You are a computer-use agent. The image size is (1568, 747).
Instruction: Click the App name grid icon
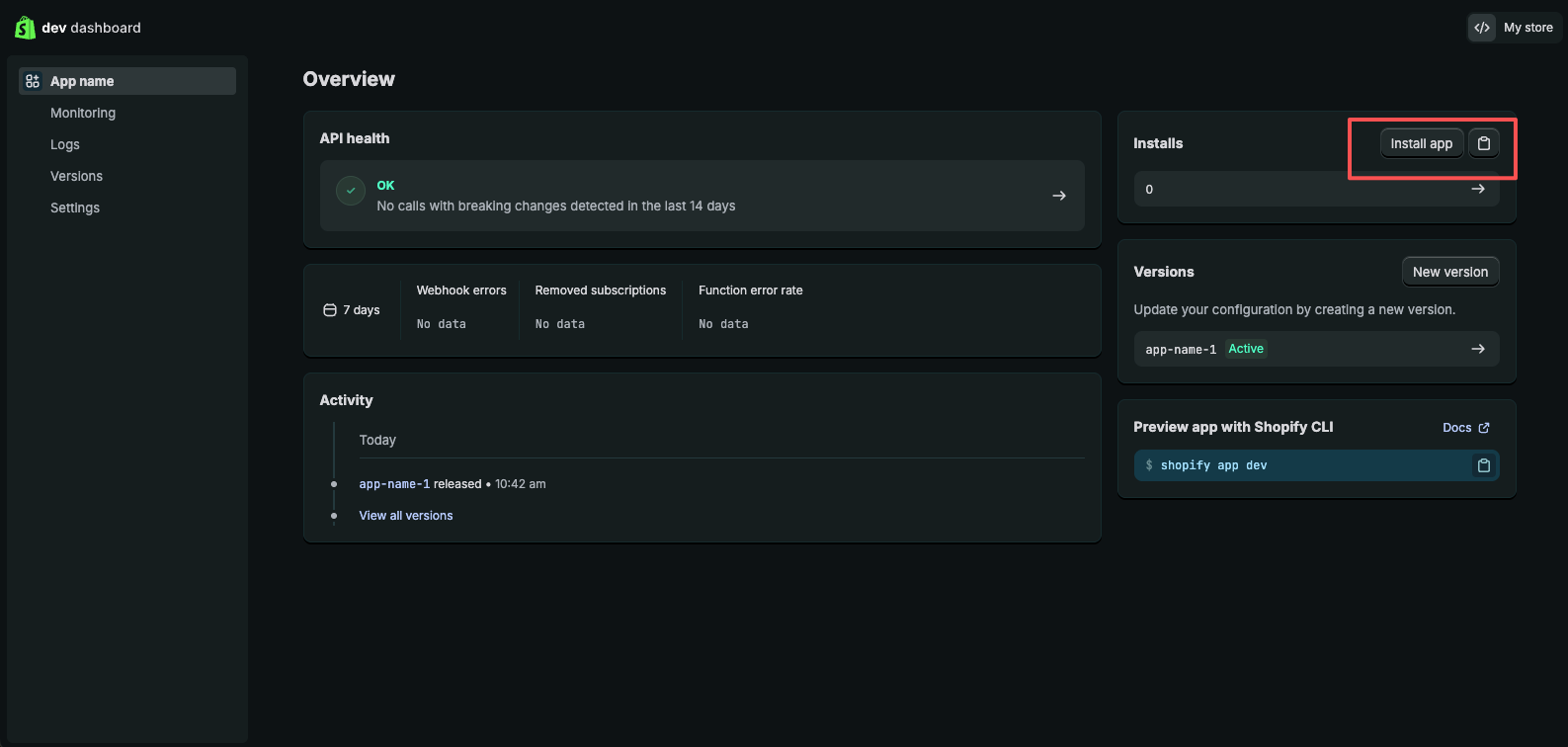(33, 81)
